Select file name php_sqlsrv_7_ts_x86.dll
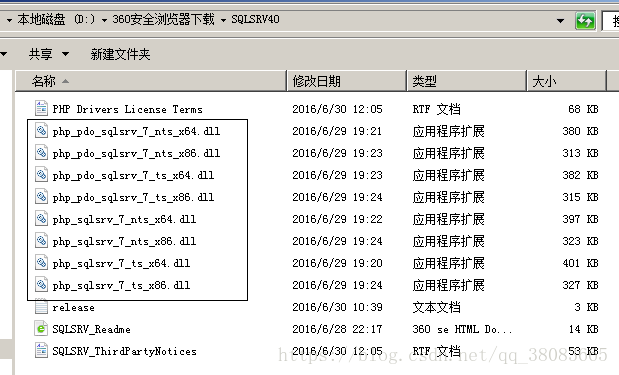Image resolution: width=619 pixels, height=375 pixels. click(x=121, y=285)
